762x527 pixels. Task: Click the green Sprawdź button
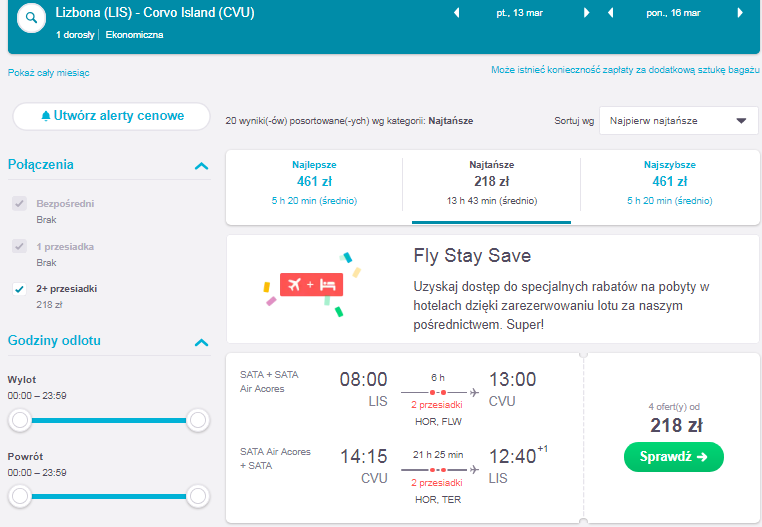(674, 457)
